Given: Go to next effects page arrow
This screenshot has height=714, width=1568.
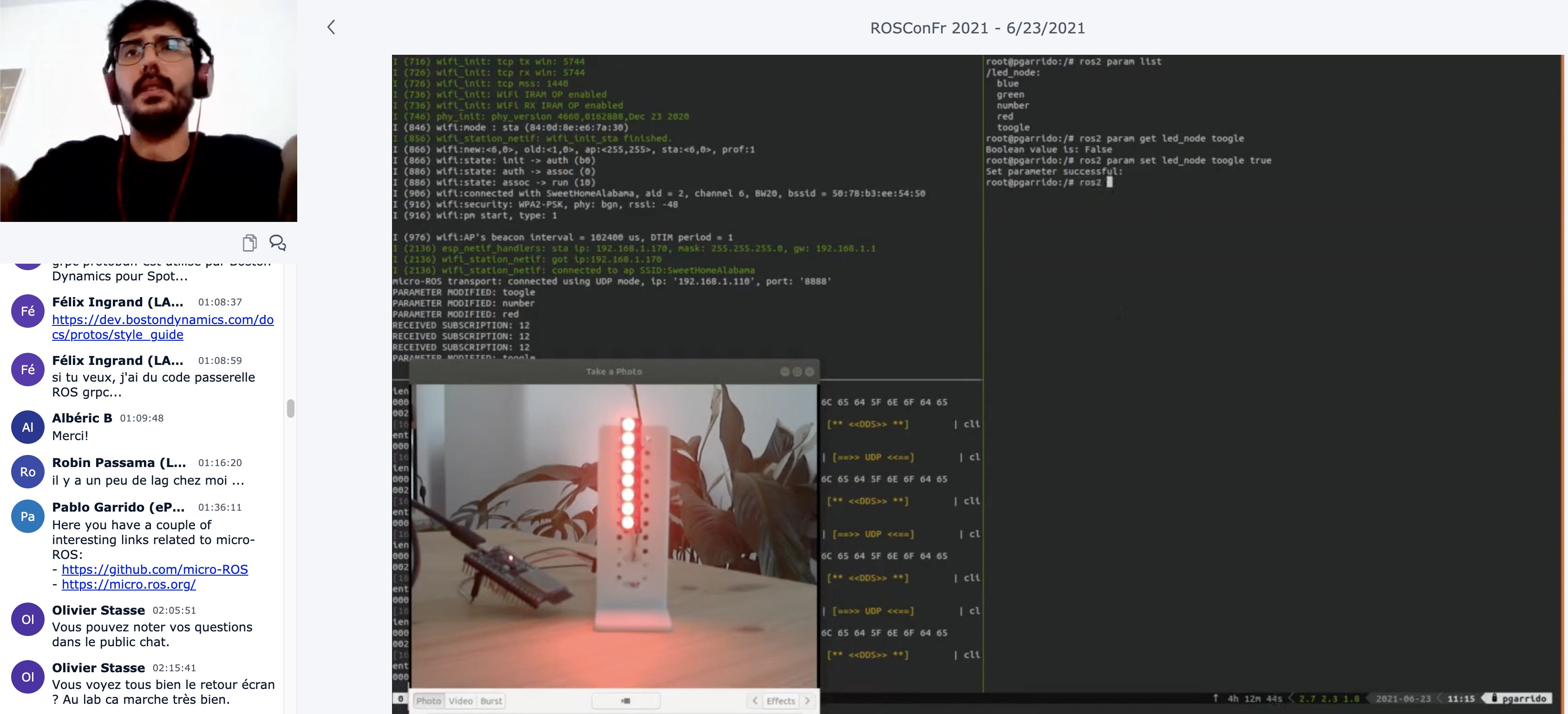Looking at the screenshot, I should (x=807, y=701).
